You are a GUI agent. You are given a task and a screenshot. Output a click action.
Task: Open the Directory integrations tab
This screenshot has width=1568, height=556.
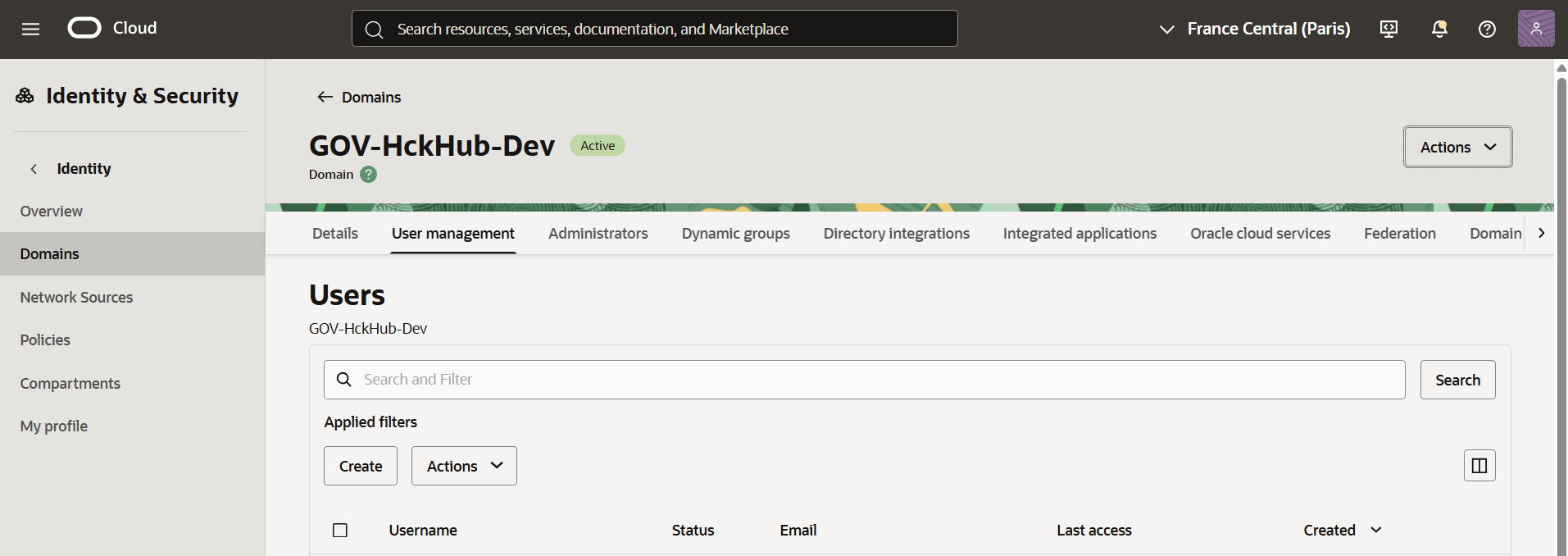pyautogui.click(x=897, y=234)
